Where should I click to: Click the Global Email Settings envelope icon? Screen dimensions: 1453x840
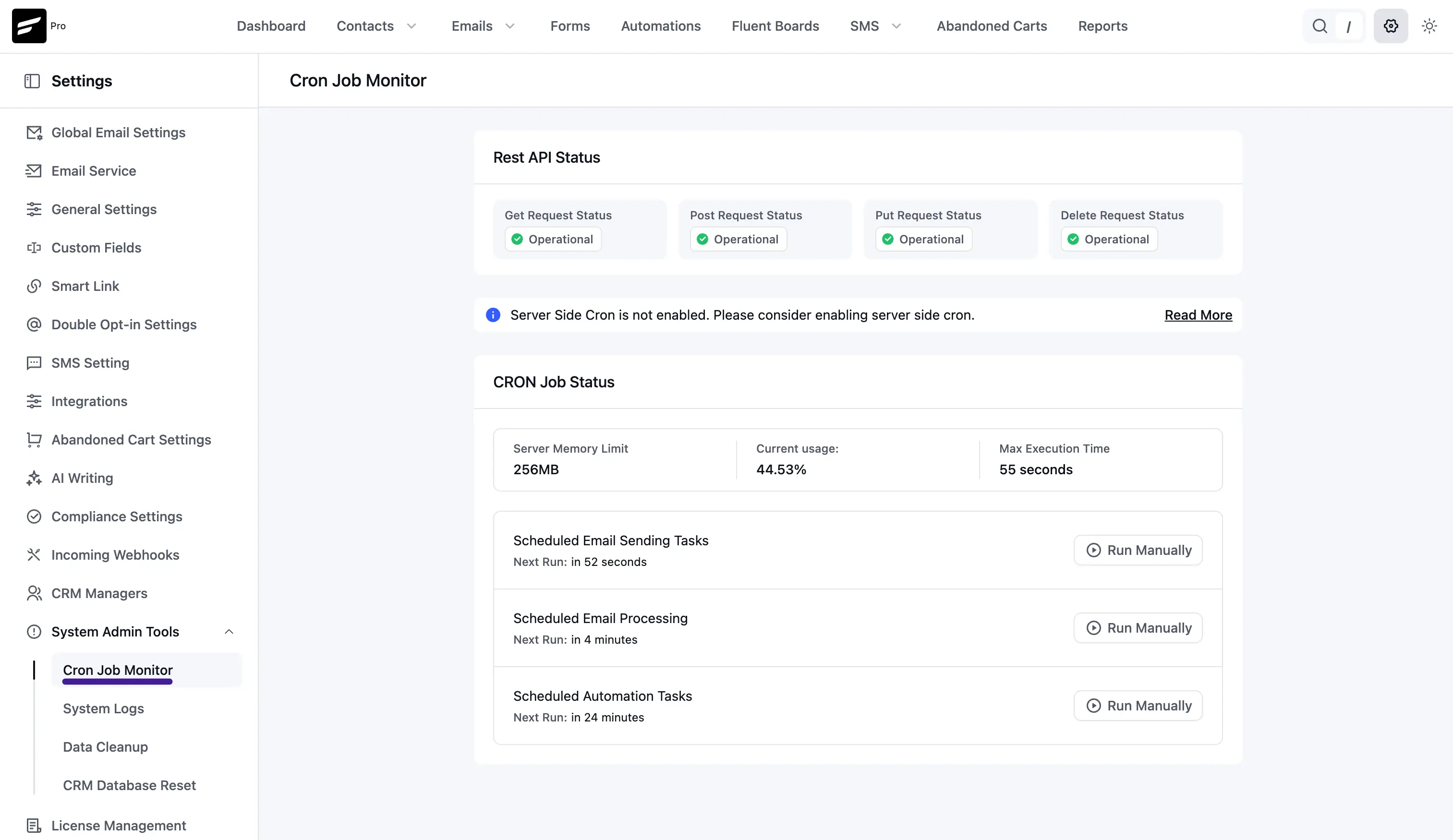(34, 132)
